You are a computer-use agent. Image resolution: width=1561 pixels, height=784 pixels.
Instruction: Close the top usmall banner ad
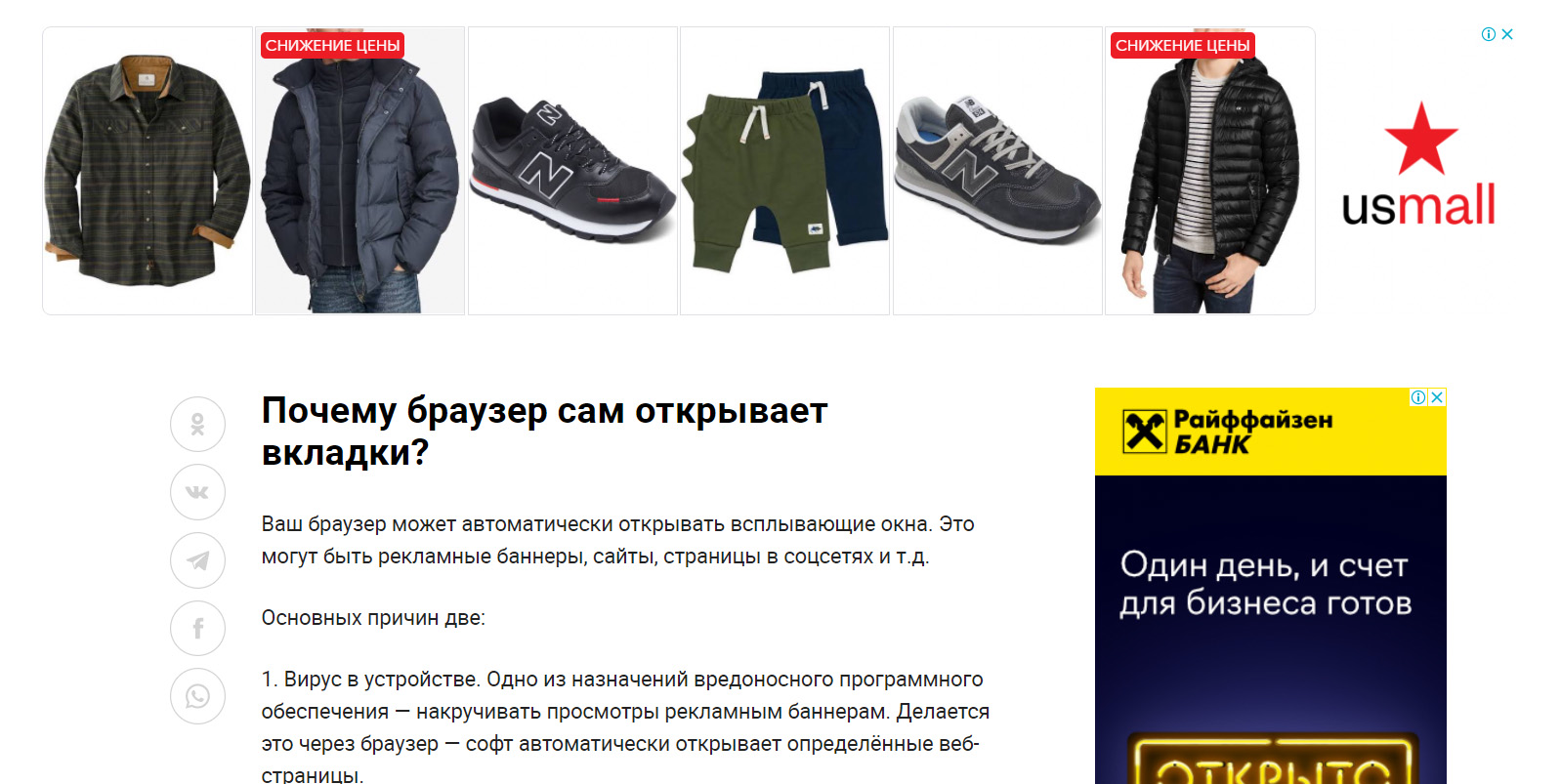coord(1507,34)
